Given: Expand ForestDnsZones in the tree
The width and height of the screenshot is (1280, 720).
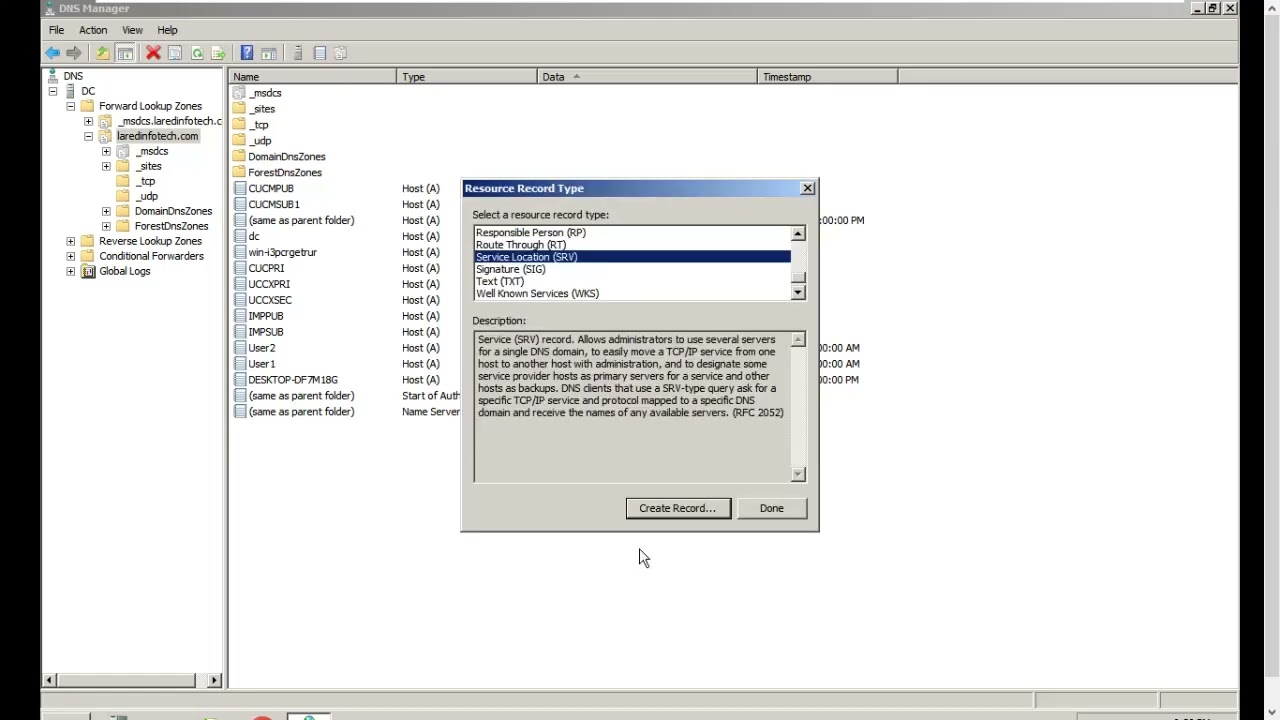Looking at the screenshot, I should coord(106,226).
